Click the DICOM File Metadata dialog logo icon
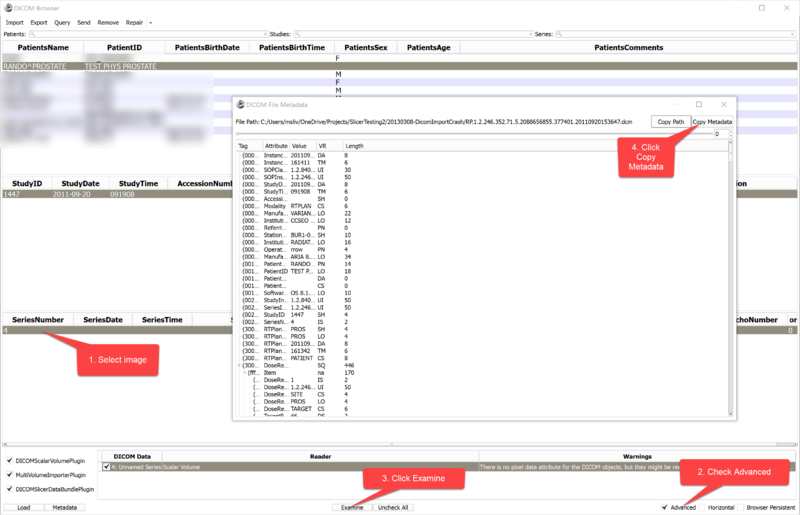The width and height of the screenshot is (800, 515). [240, 104]
